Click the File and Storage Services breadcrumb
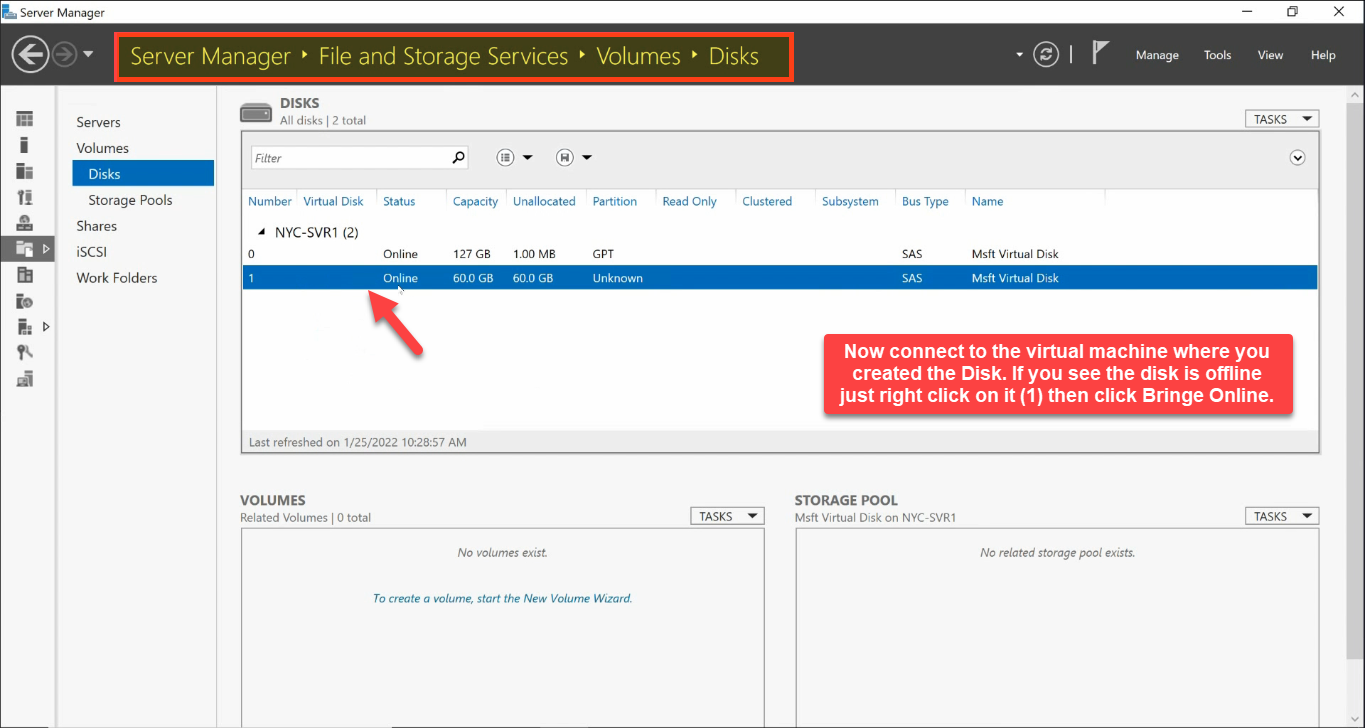Viewport: 1365px width, 728px height. pyautogui.click(x=443, y=56)
